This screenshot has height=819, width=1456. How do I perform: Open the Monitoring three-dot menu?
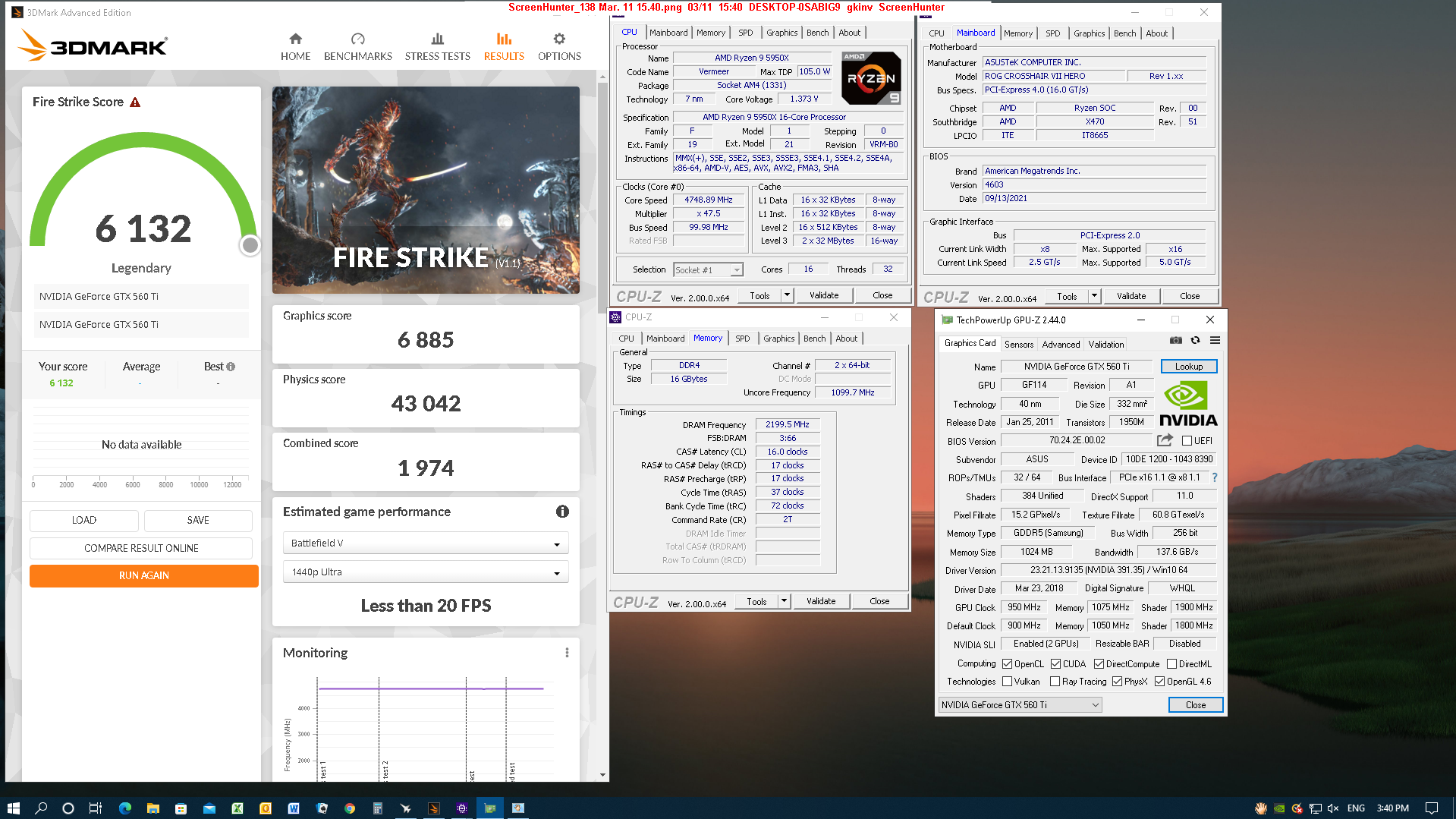click(x=567, y=653)
